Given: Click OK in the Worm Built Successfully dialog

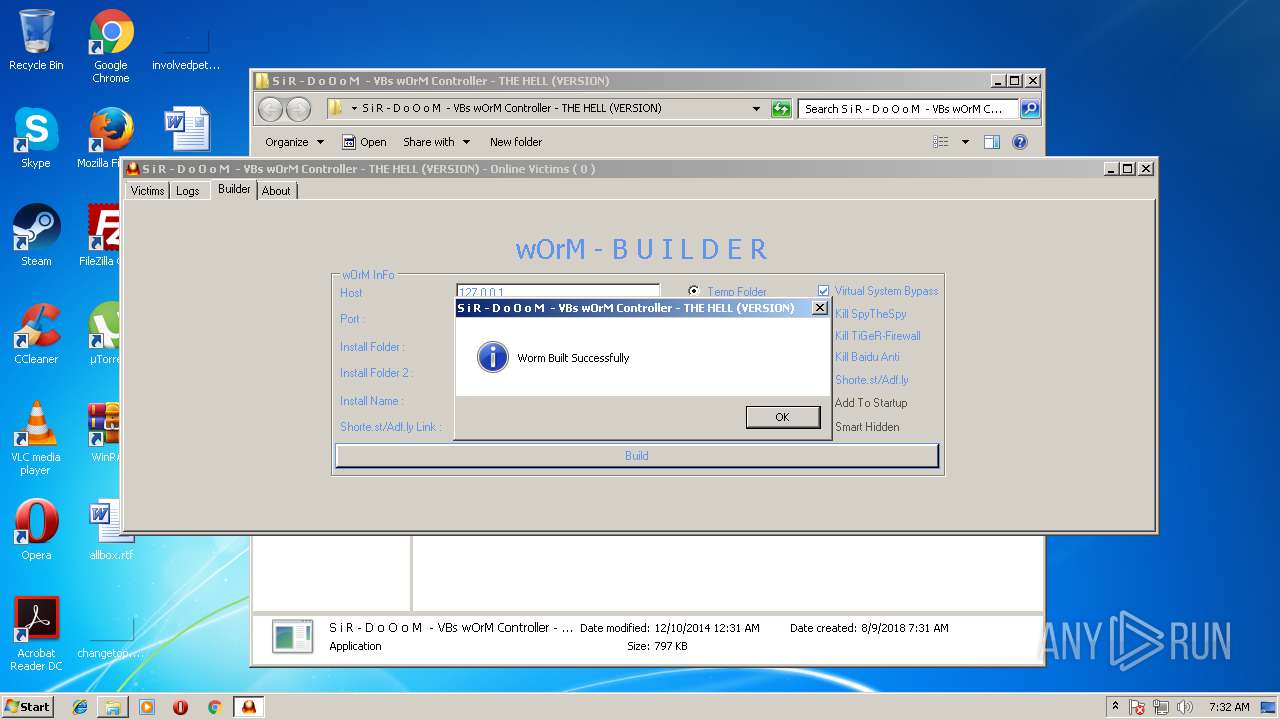Looking at the screenshot, I should pyautogui.click(x=782, y=417).
